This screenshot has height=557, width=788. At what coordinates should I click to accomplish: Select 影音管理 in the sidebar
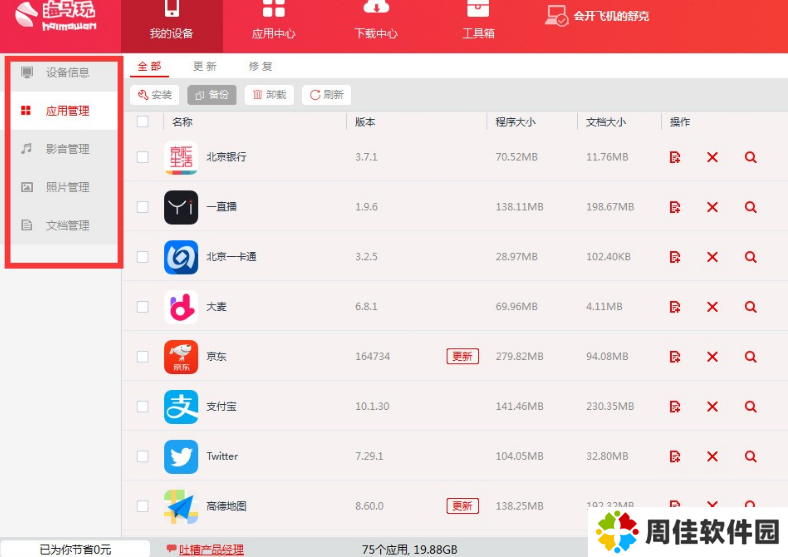pos(64,149)
